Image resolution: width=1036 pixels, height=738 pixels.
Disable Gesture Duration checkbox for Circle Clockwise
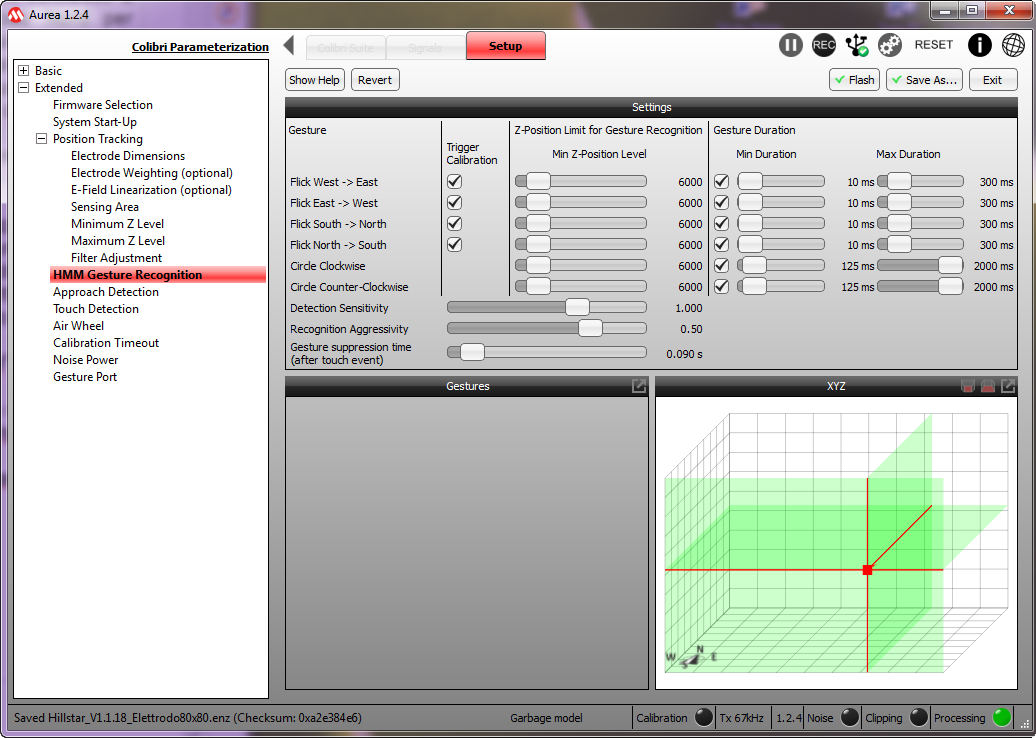click(x=721, y=266)
